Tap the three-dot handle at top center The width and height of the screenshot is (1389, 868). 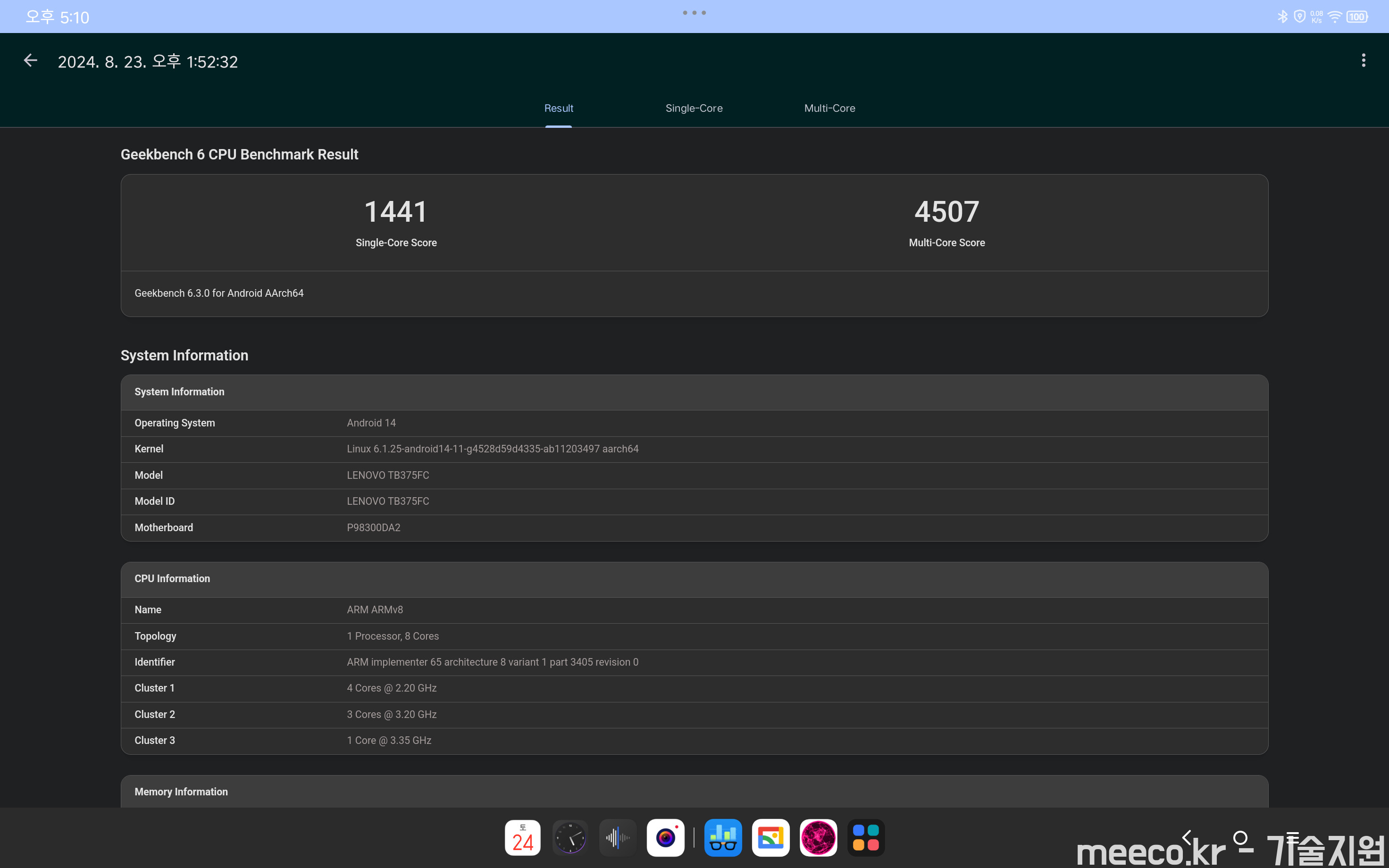click(694, 13)
